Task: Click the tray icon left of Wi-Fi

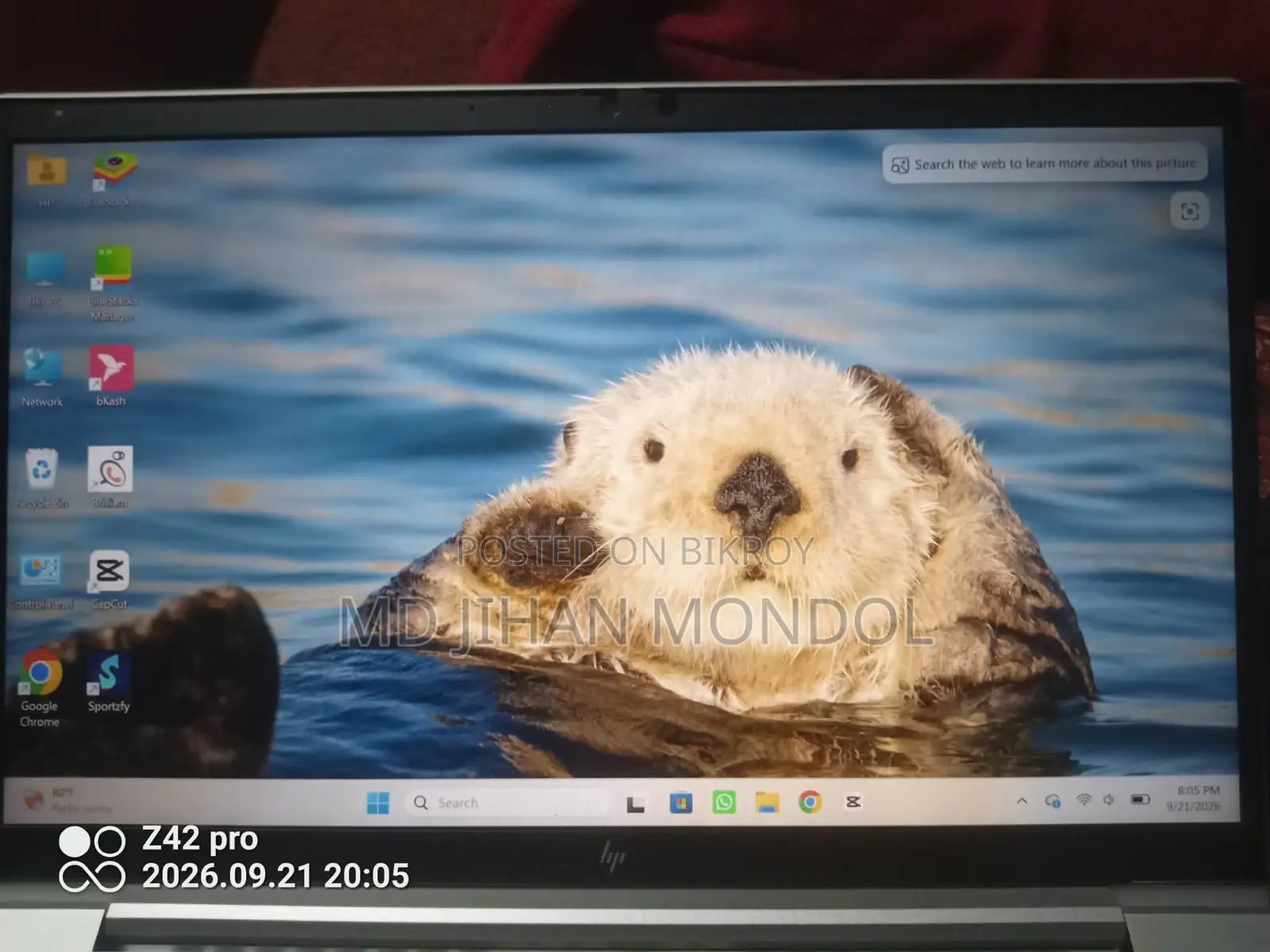Action: (1053, 801)
